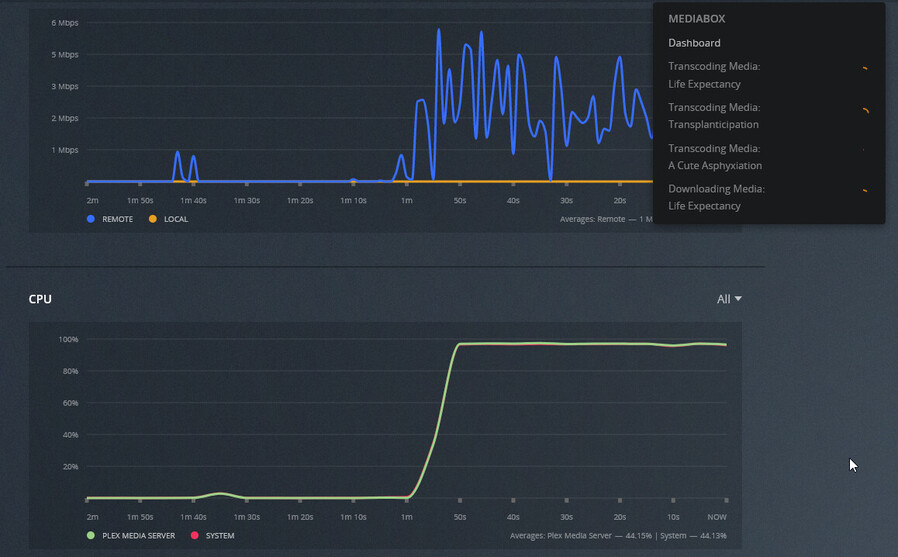Click the 1m 30s label on CPU axis
The height and width of the screenshot is (557, 898).
247,517
